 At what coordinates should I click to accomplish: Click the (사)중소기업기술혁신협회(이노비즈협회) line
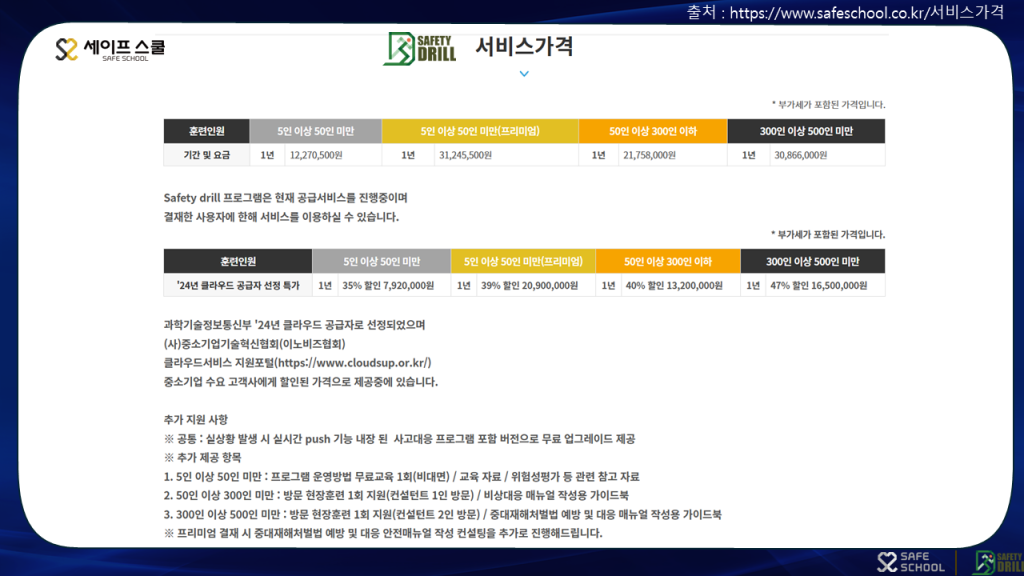tap(254, 344)
